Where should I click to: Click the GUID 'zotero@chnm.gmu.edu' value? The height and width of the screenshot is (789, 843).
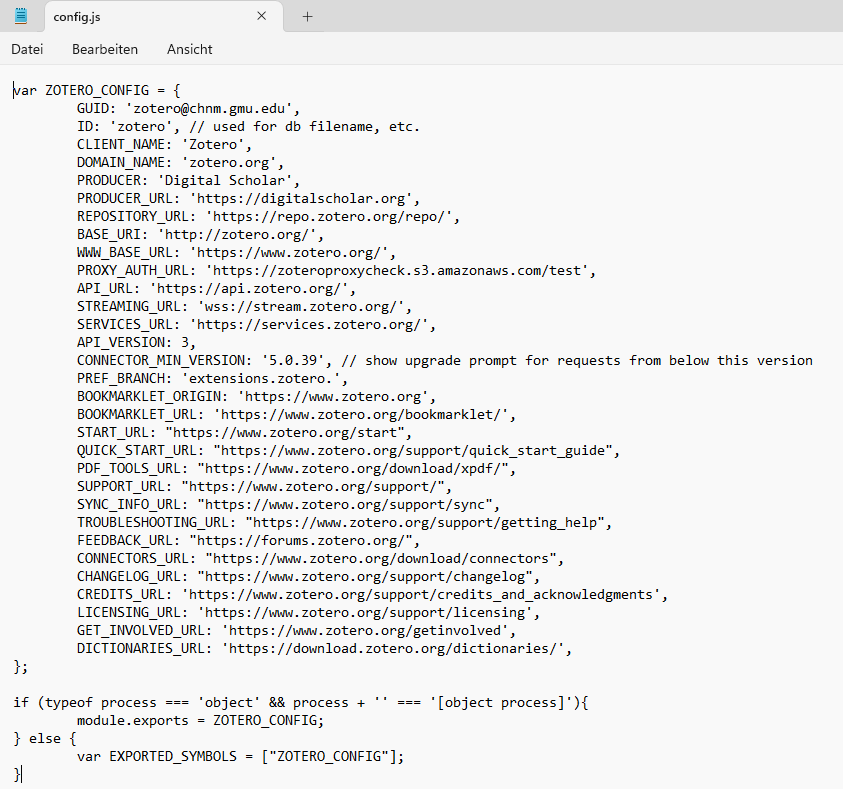(210, 109)
